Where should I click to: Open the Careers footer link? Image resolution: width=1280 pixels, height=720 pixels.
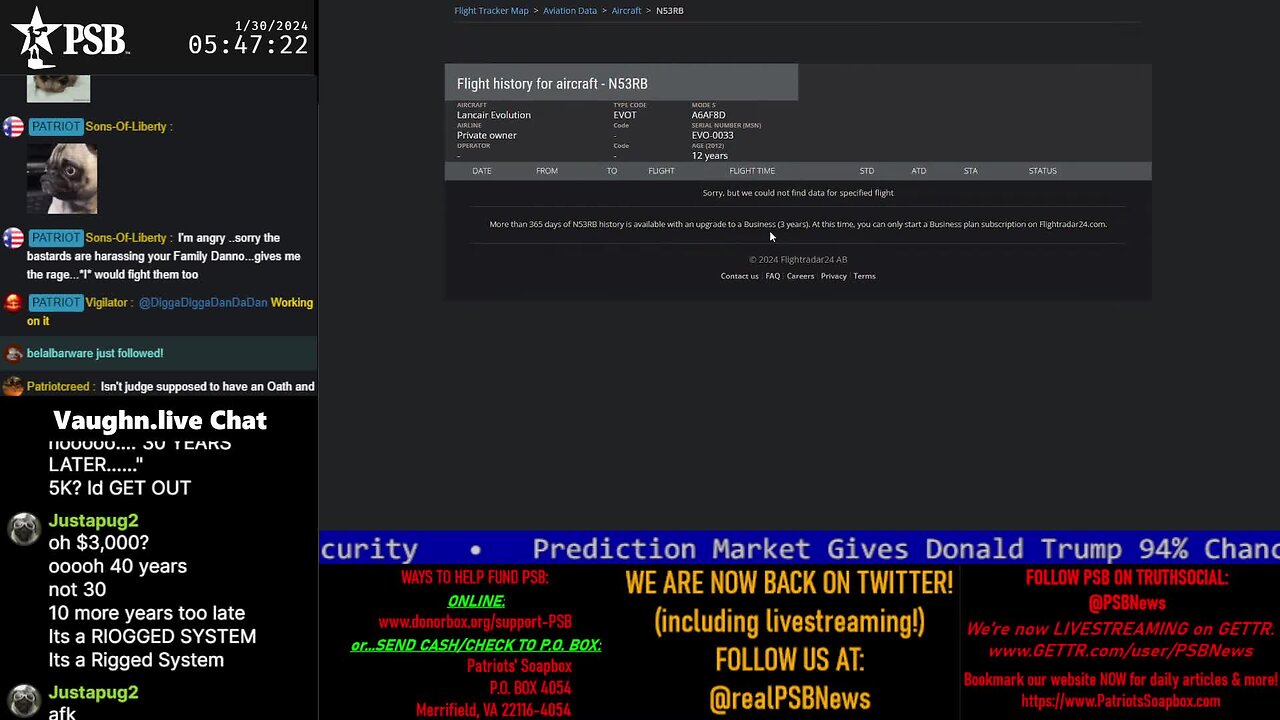pos(800,276)
